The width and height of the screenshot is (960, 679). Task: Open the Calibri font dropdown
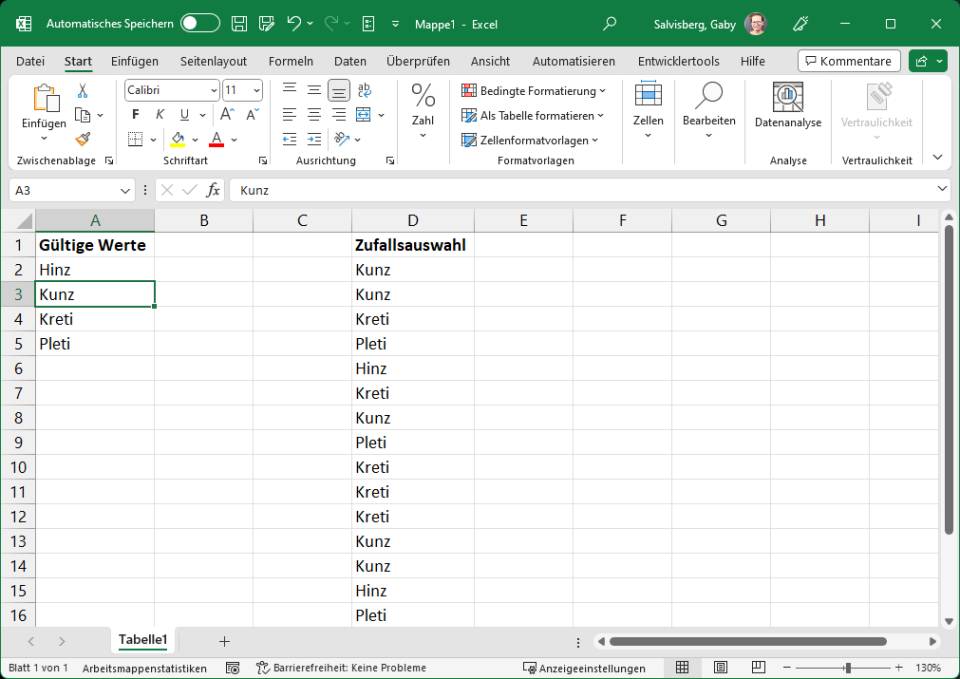pos(215,90)
